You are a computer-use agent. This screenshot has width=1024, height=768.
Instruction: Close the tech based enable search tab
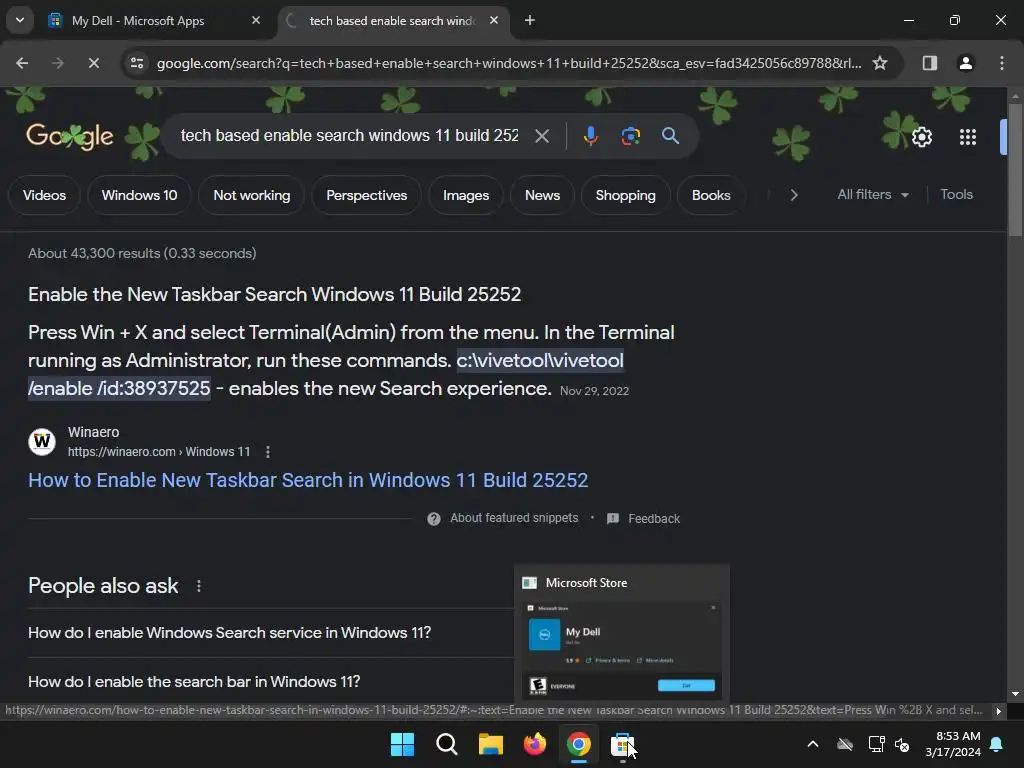pos(494,20)
